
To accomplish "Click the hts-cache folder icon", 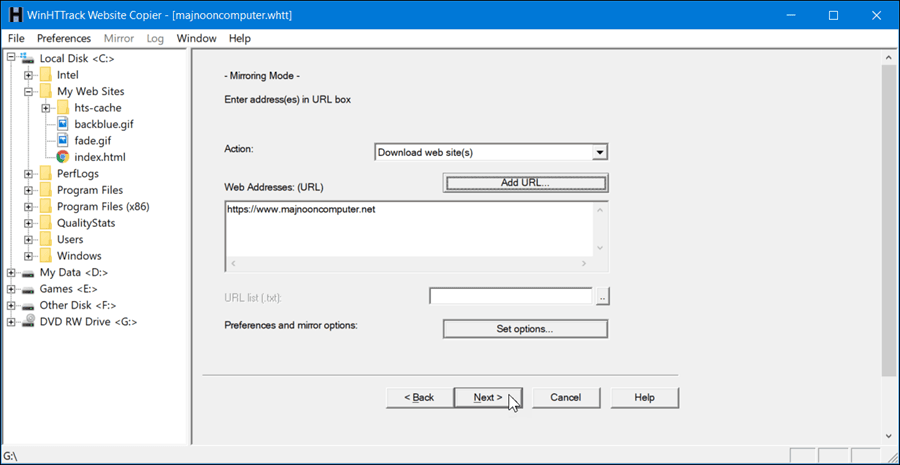I will 63,107.
